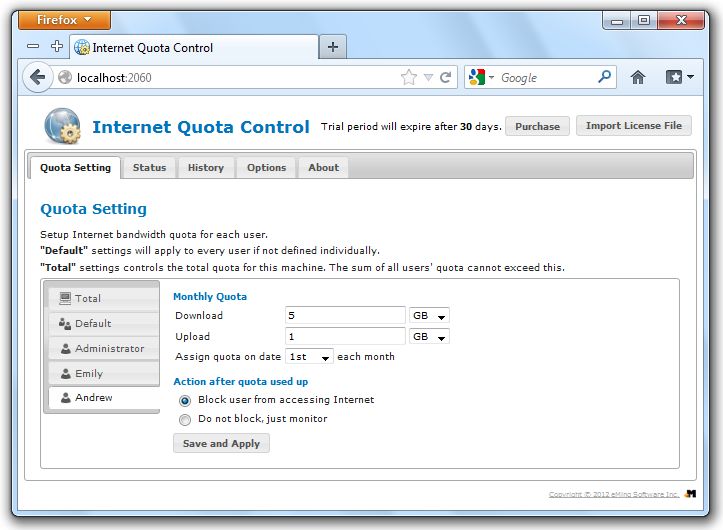Click the browser back arrow button
The image size is (723, 530).
click(37, 77)
